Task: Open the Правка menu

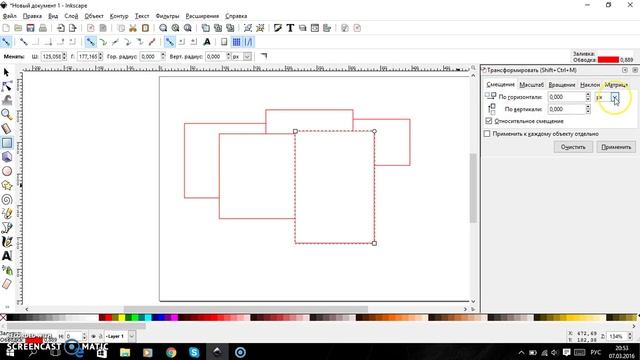Action: point(32,16)
